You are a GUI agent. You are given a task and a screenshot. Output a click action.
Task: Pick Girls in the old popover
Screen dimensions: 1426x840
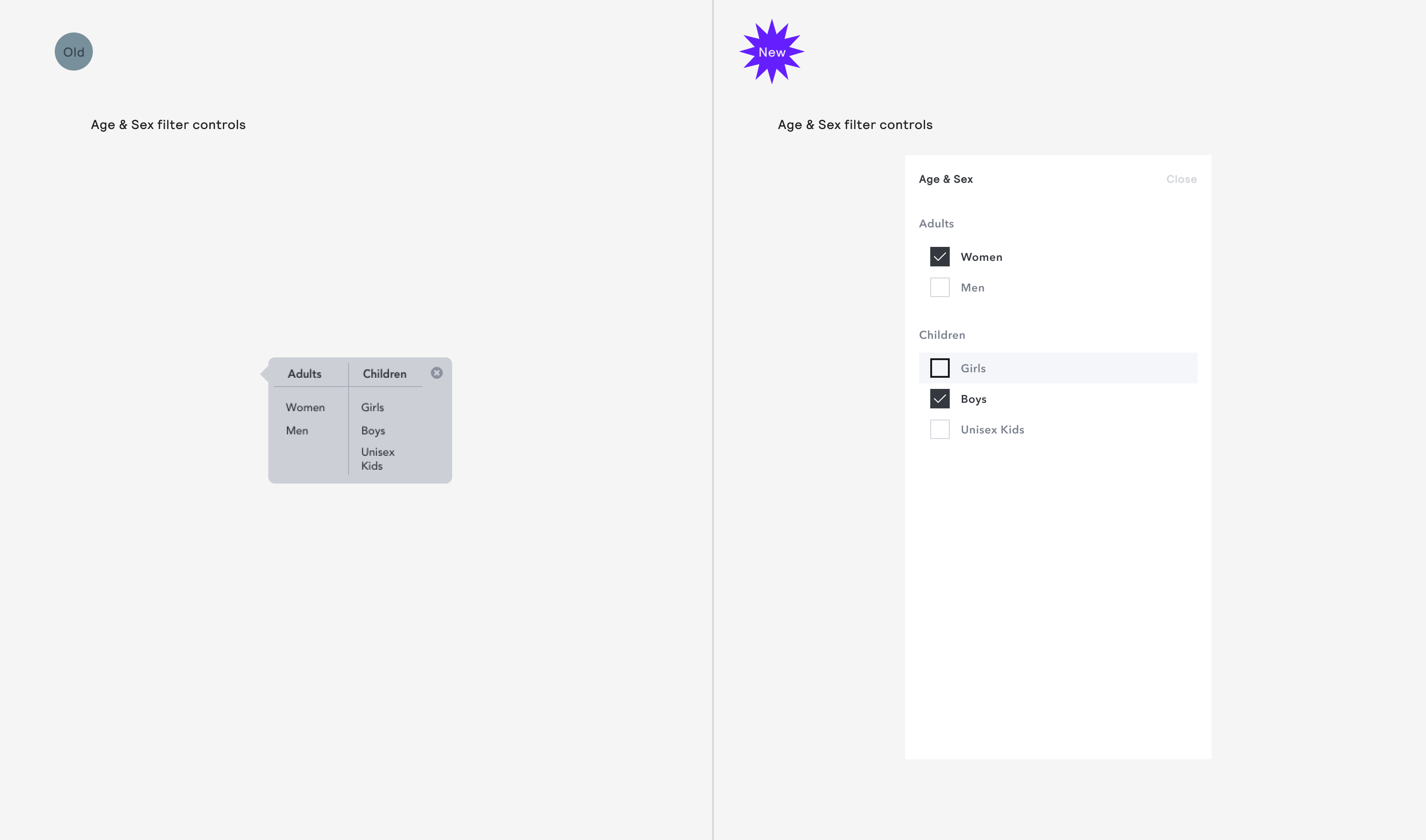point(372,407)
